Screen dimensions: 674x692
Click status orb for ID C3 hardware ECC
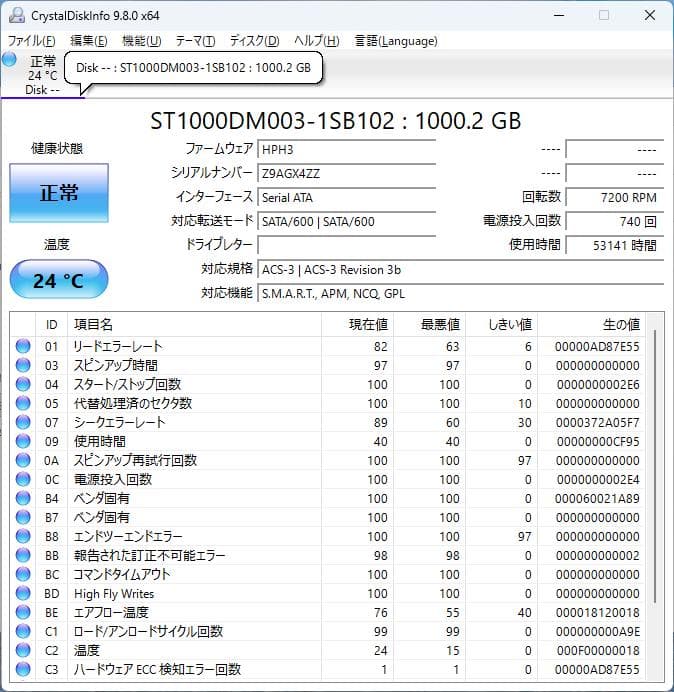pos(23,669)
